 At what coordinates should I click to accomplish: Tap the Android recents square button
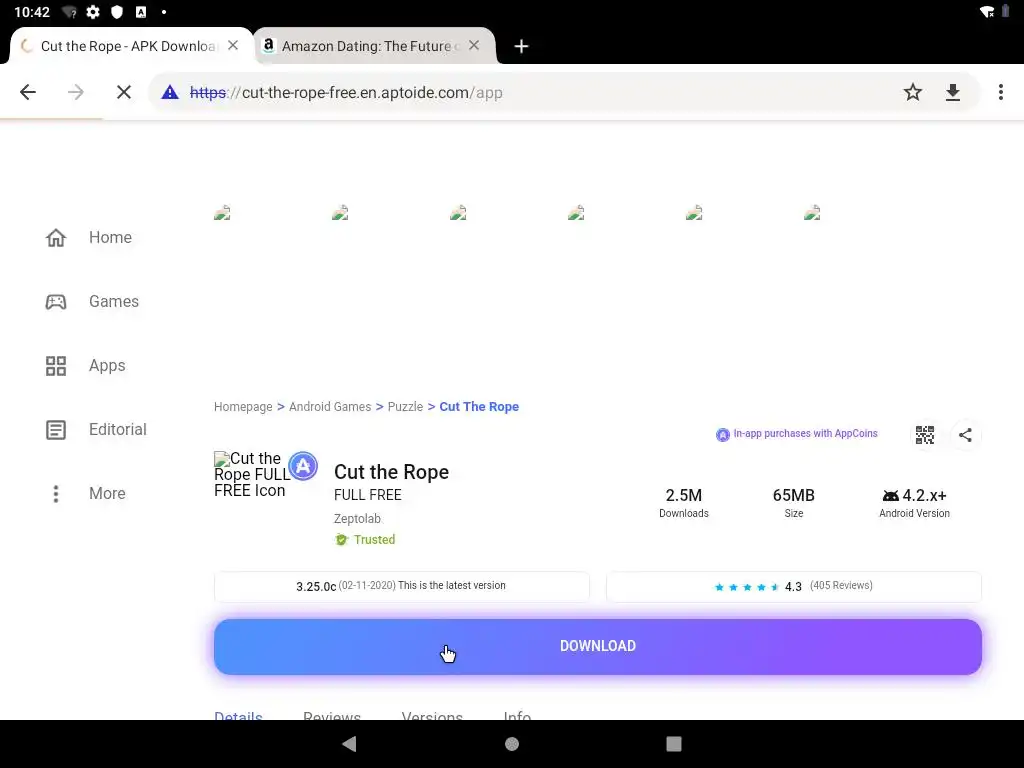674,744
